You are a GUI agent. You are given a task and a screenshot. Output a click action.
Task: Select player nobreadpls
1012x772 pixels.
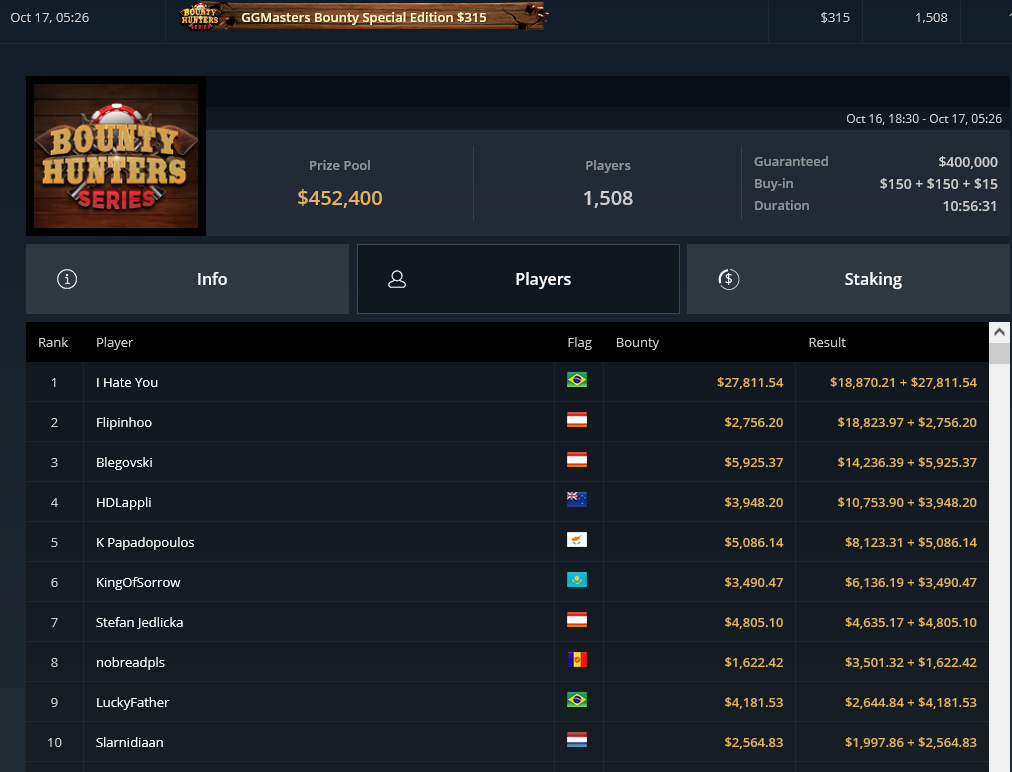[x=130, y=662]
